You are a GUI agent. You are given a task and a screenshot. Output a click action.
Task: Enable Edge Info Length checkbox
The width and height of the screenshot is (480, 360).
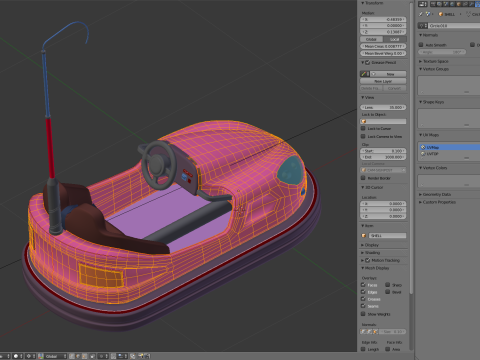pos(363,349)
